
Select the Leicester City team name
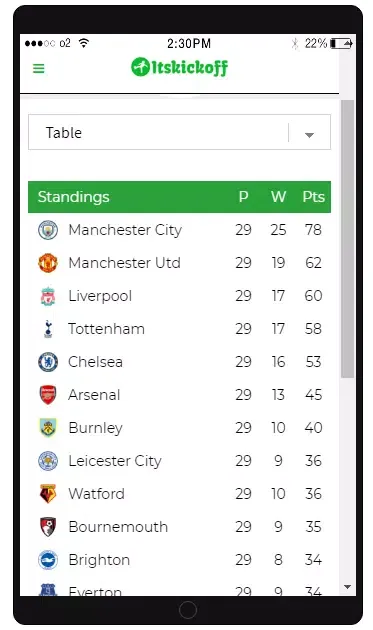[x=115, y=461]
